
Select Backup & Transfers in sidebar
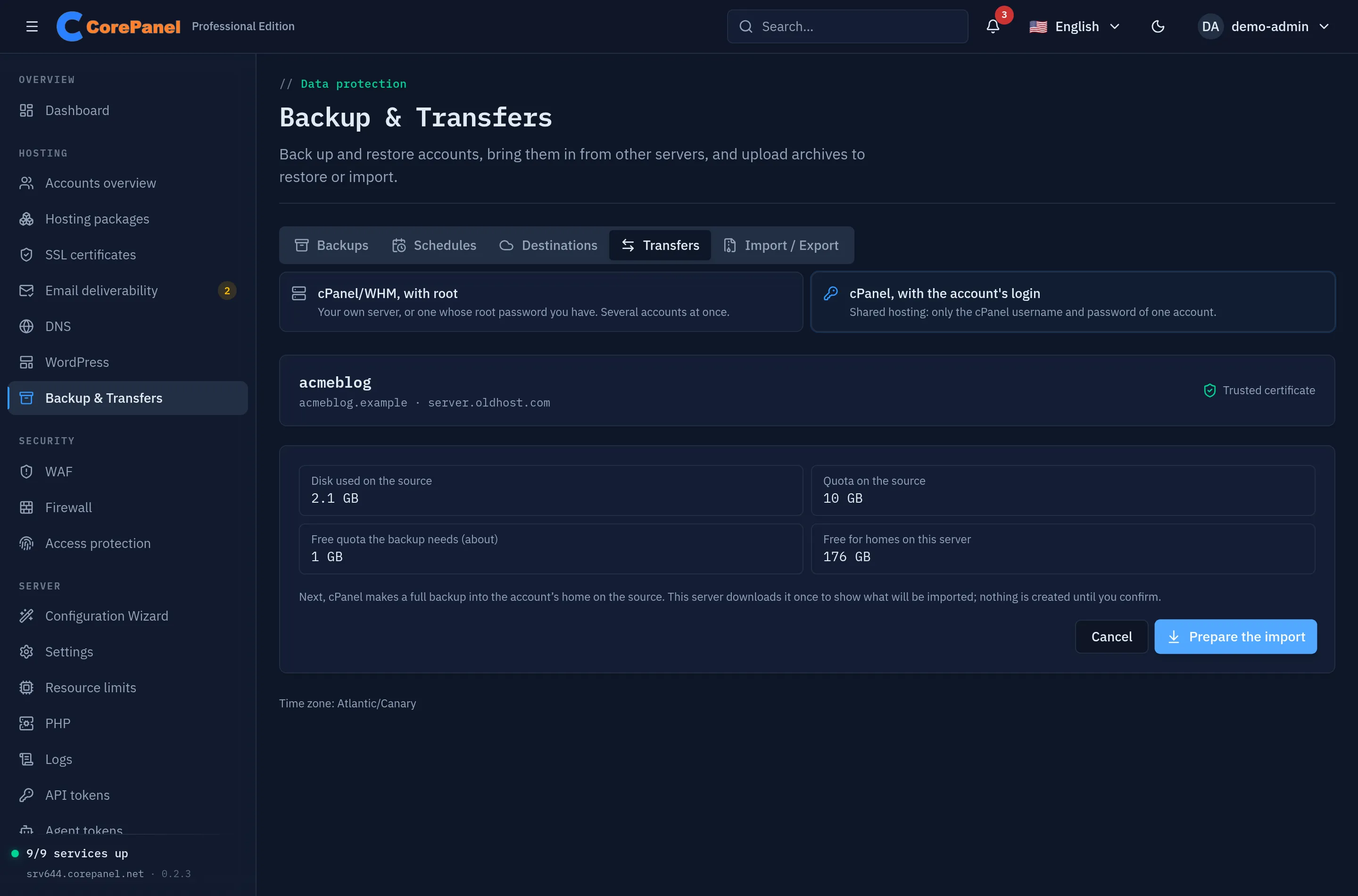[x=128, y=398]
